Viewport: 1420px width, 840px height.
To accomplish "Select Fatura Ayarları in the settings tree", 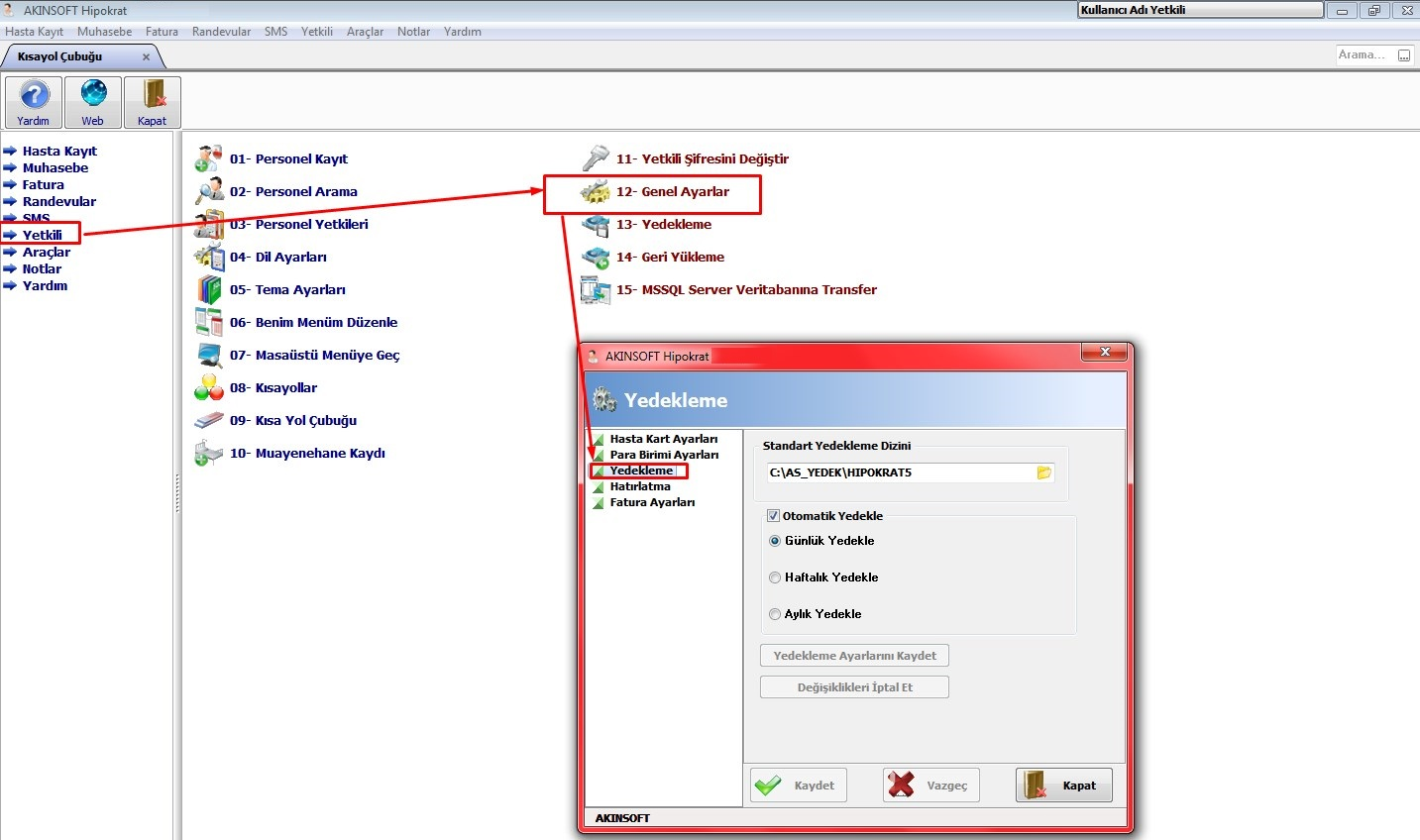I will (x=652, y=502).
